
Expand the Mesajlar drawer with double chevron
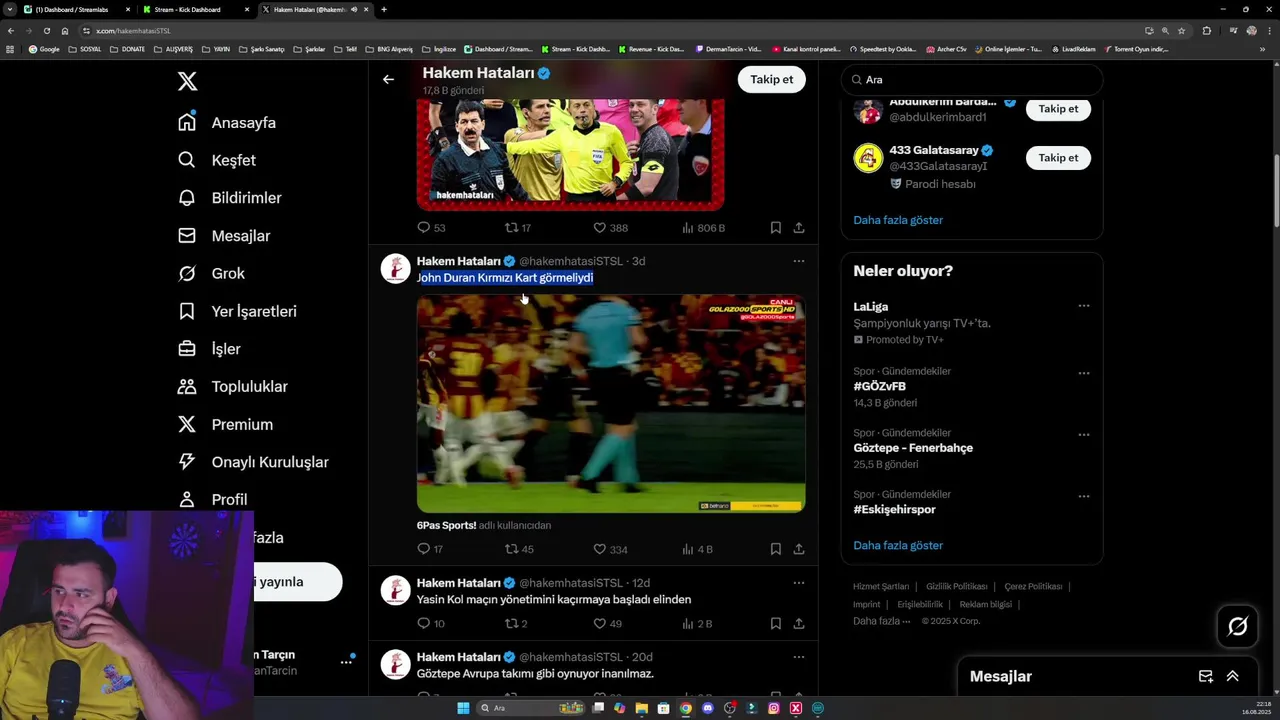click(x=1233, y=676)
